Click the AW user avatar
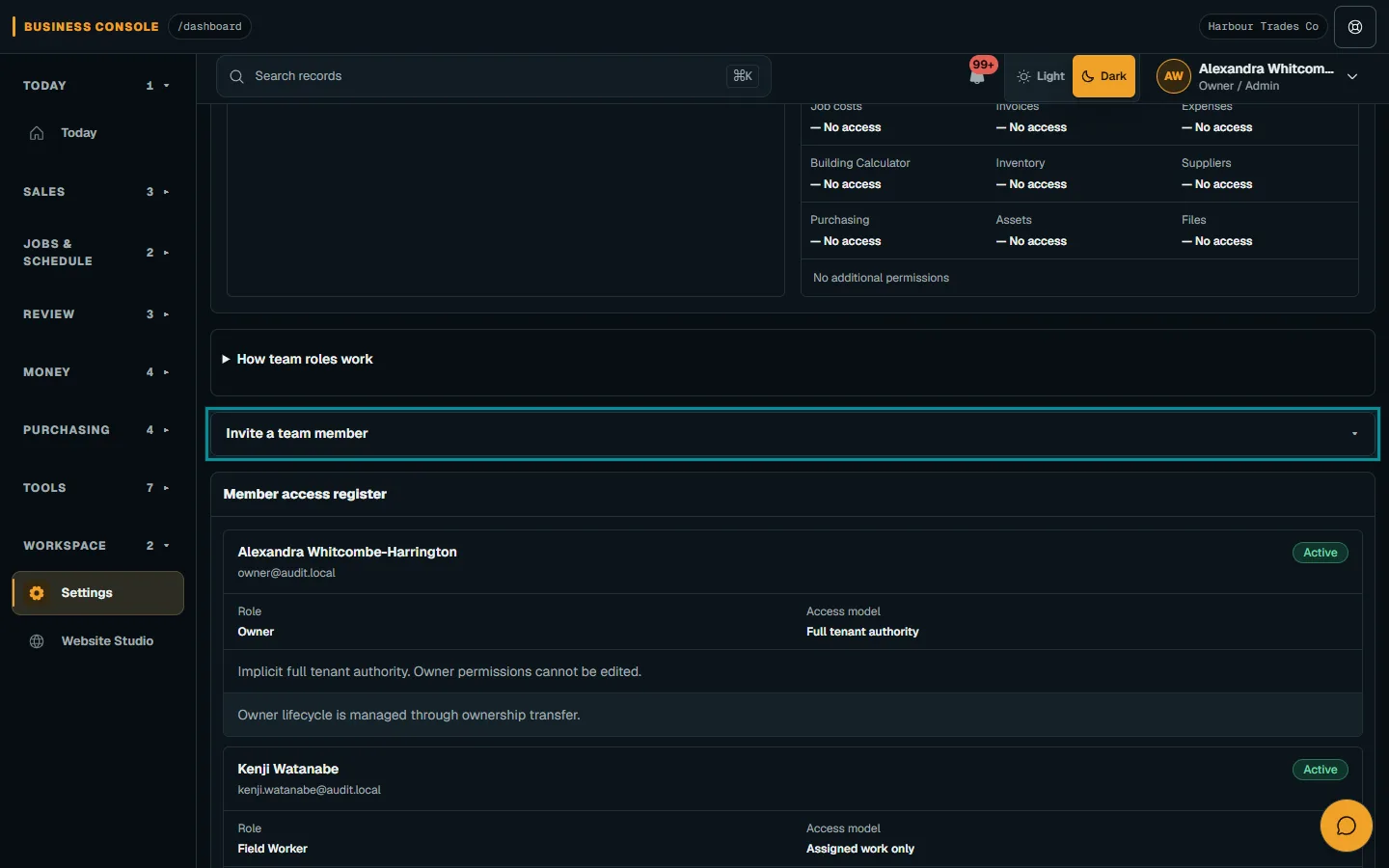Screen dimensions: 1389x868 [x=1173, y=76]
